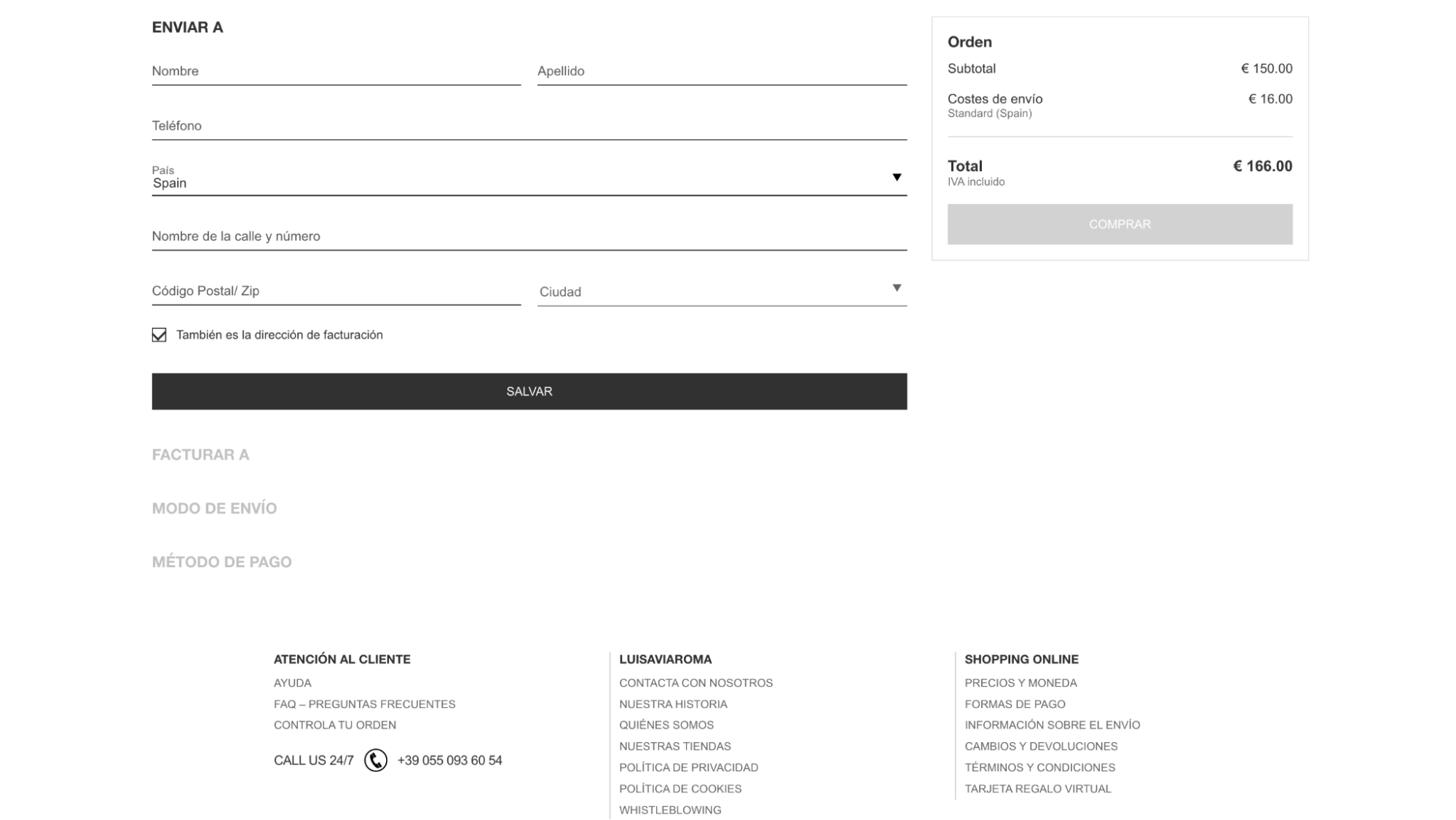
Task: Open CONTROLA TU ORDEN link
Action: click(x=335, y=725)
